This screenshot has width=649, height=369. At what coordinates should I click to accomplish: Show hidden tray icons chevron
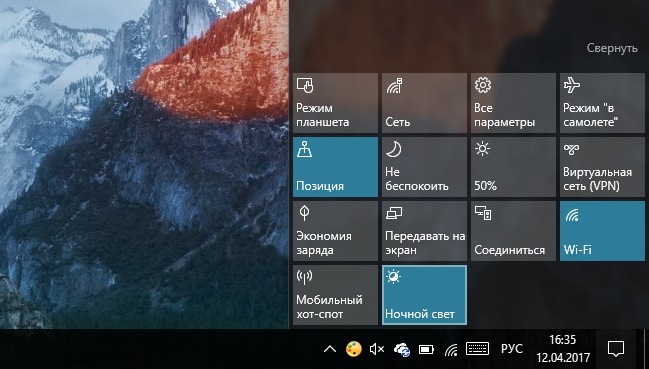point(329,349)
